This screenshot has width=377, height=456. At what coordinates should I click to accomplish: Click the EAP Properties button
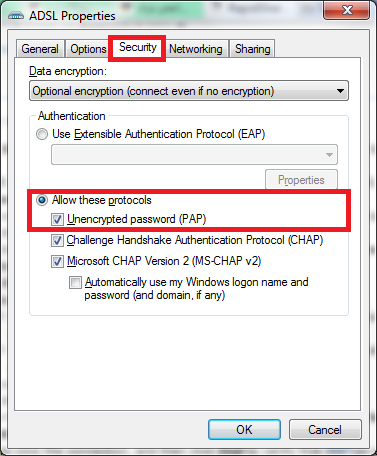301,180
